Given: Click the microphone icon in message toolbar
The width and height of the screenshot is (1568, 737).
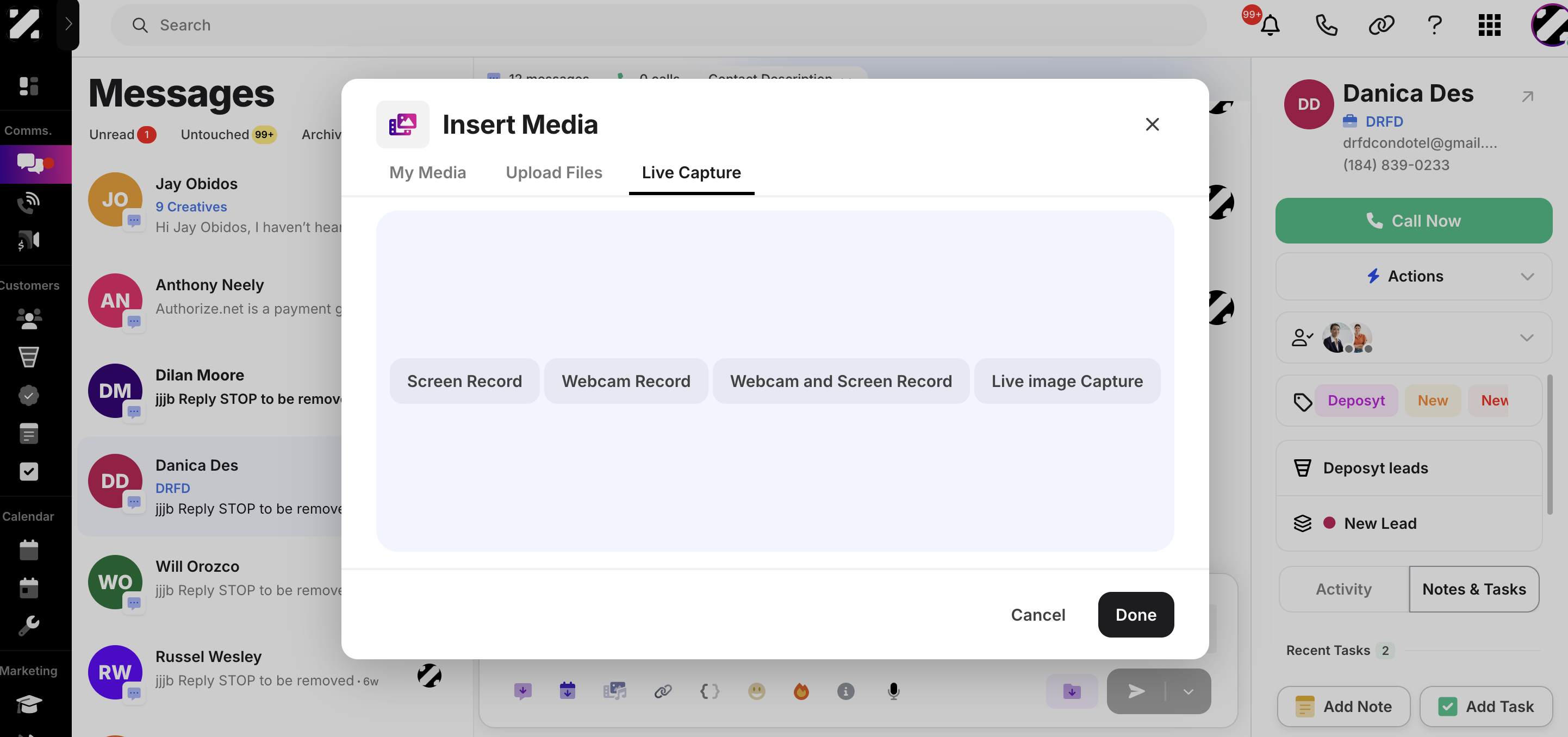Looking at the screenshot, I should (x=894, y=691).
